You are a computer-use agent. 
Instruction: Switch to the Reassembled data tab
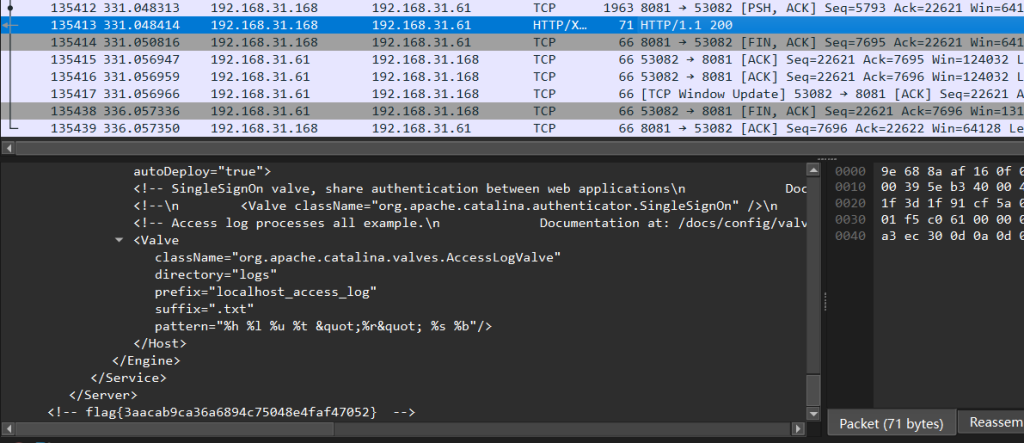(x=992, y=422)
